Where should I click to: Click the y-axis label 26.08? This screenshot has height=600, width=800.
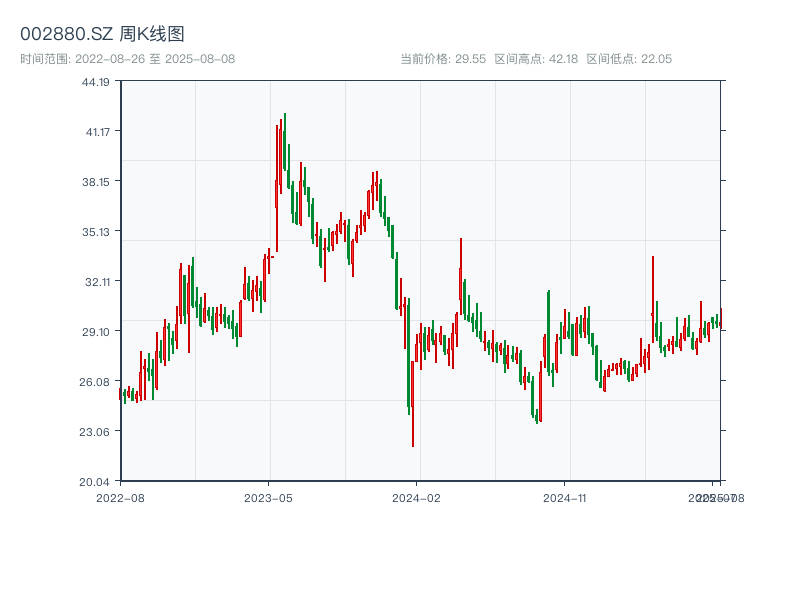tap(94, 382)
